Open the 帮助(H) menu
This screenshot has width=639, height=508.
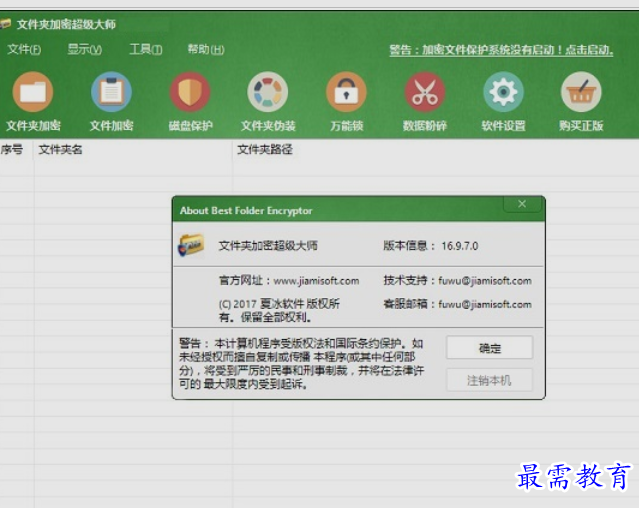pyautogui.click(x=206, y=50)
